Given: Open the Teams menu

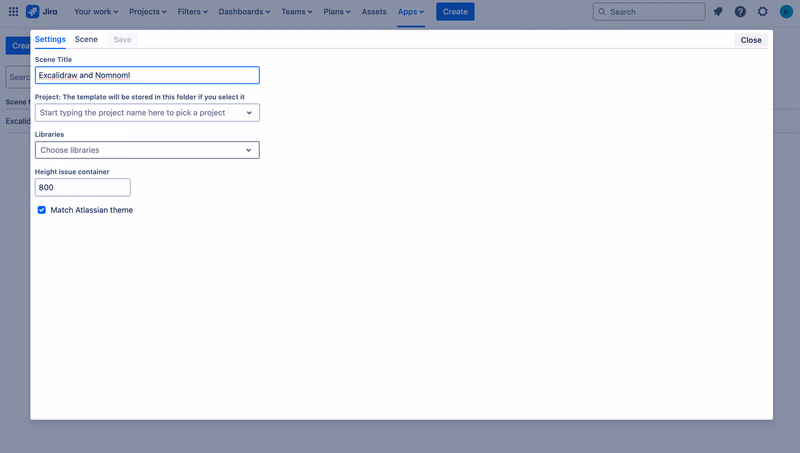Looking at the screenshot, I should pos(296,11).
